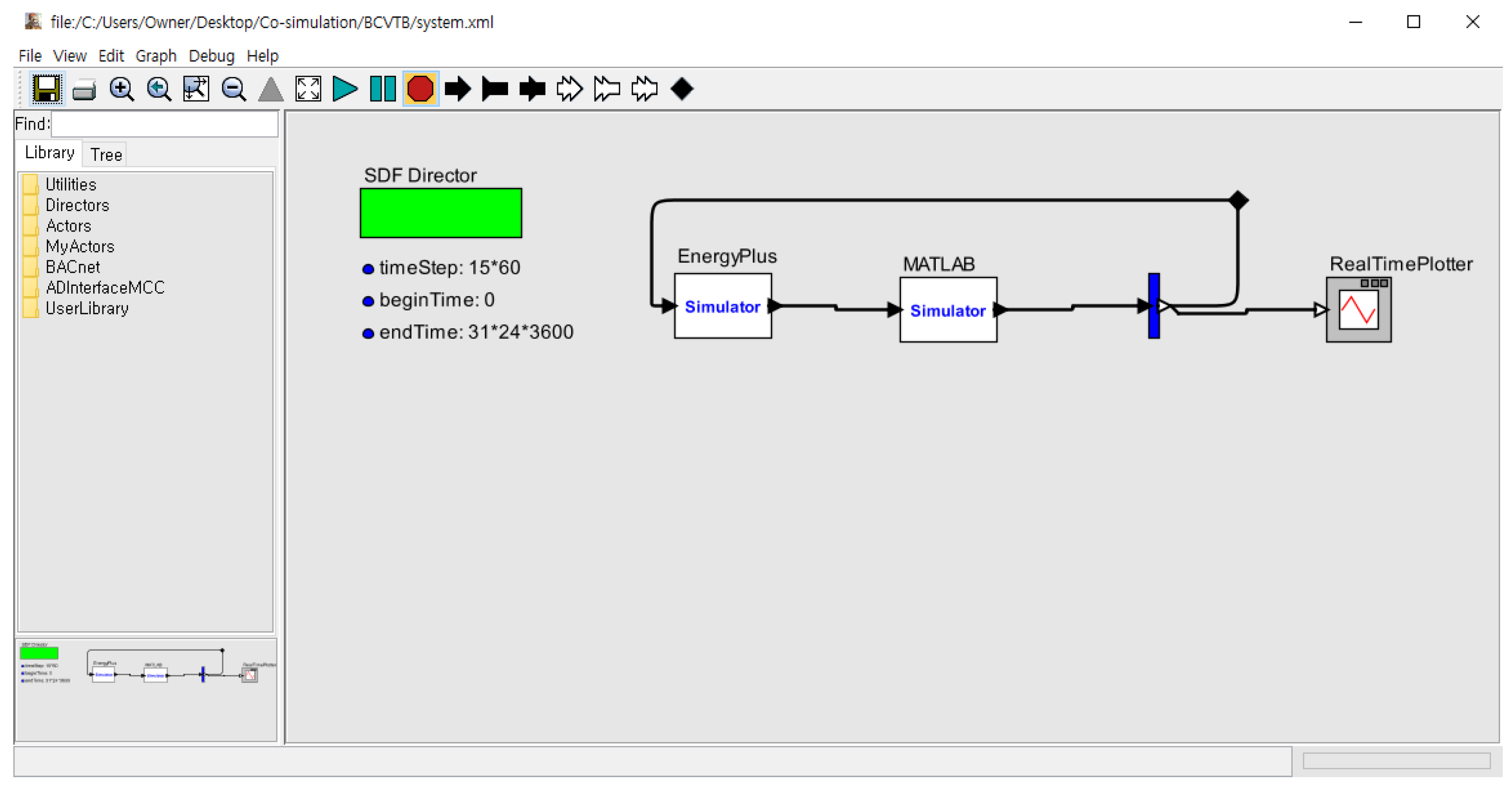Image resolution: width=1512 pixels, height=790 pixels.
Task: Run the simulation with the Play icon
Action: click(345, 89)
